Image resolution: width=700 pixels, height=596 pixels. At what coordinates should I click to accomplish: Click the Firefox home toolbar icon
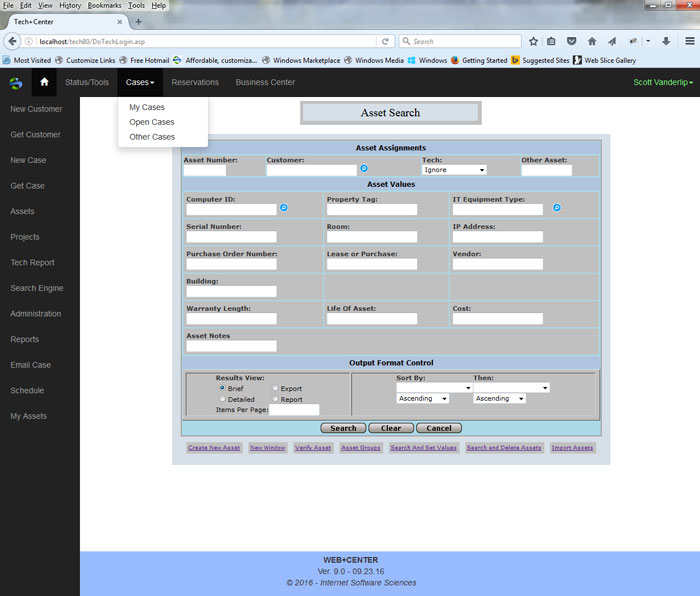click(592, 42)
